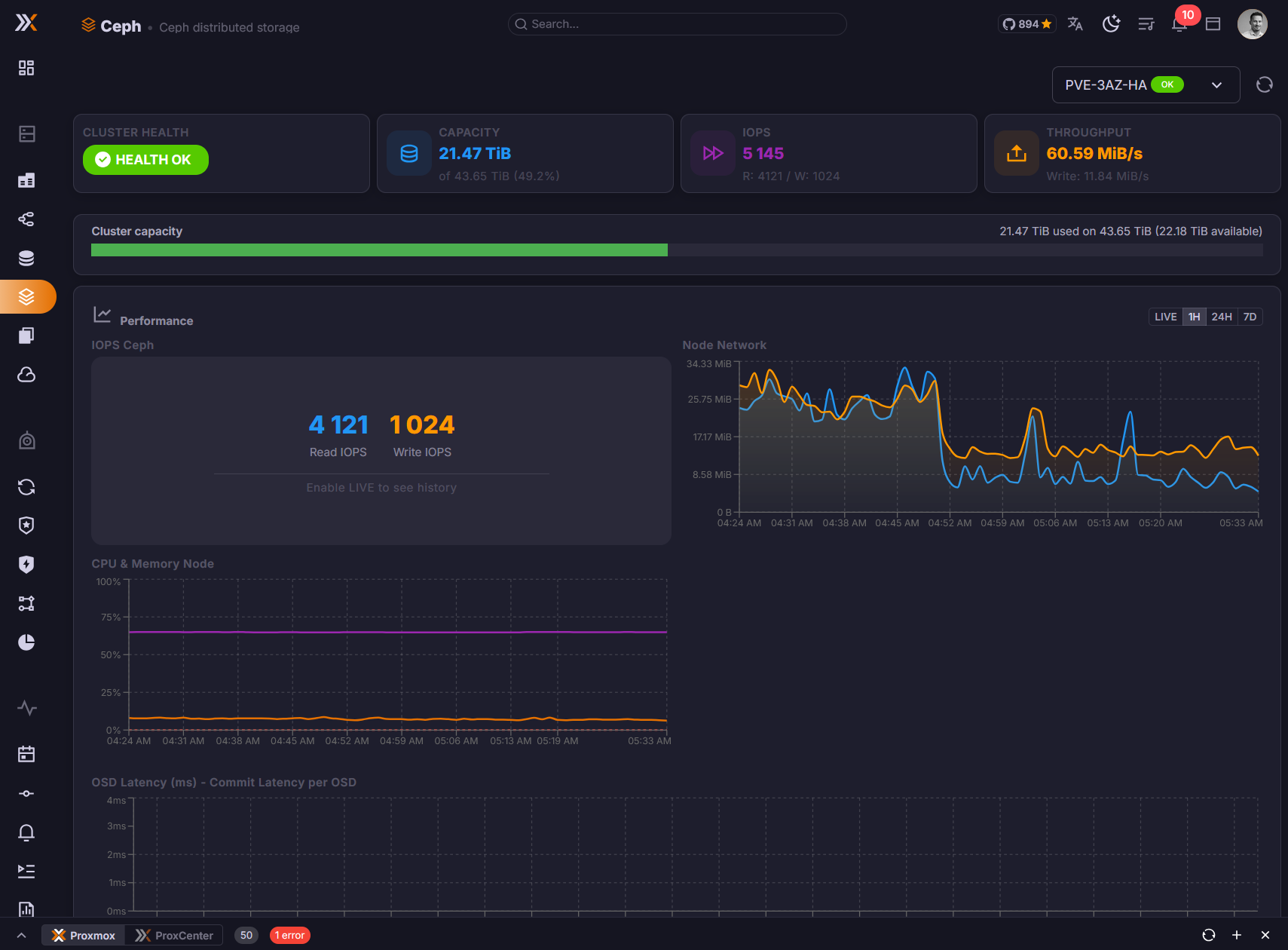
Task: Expand the bottom panel chevron
Action: coord(21,935)
